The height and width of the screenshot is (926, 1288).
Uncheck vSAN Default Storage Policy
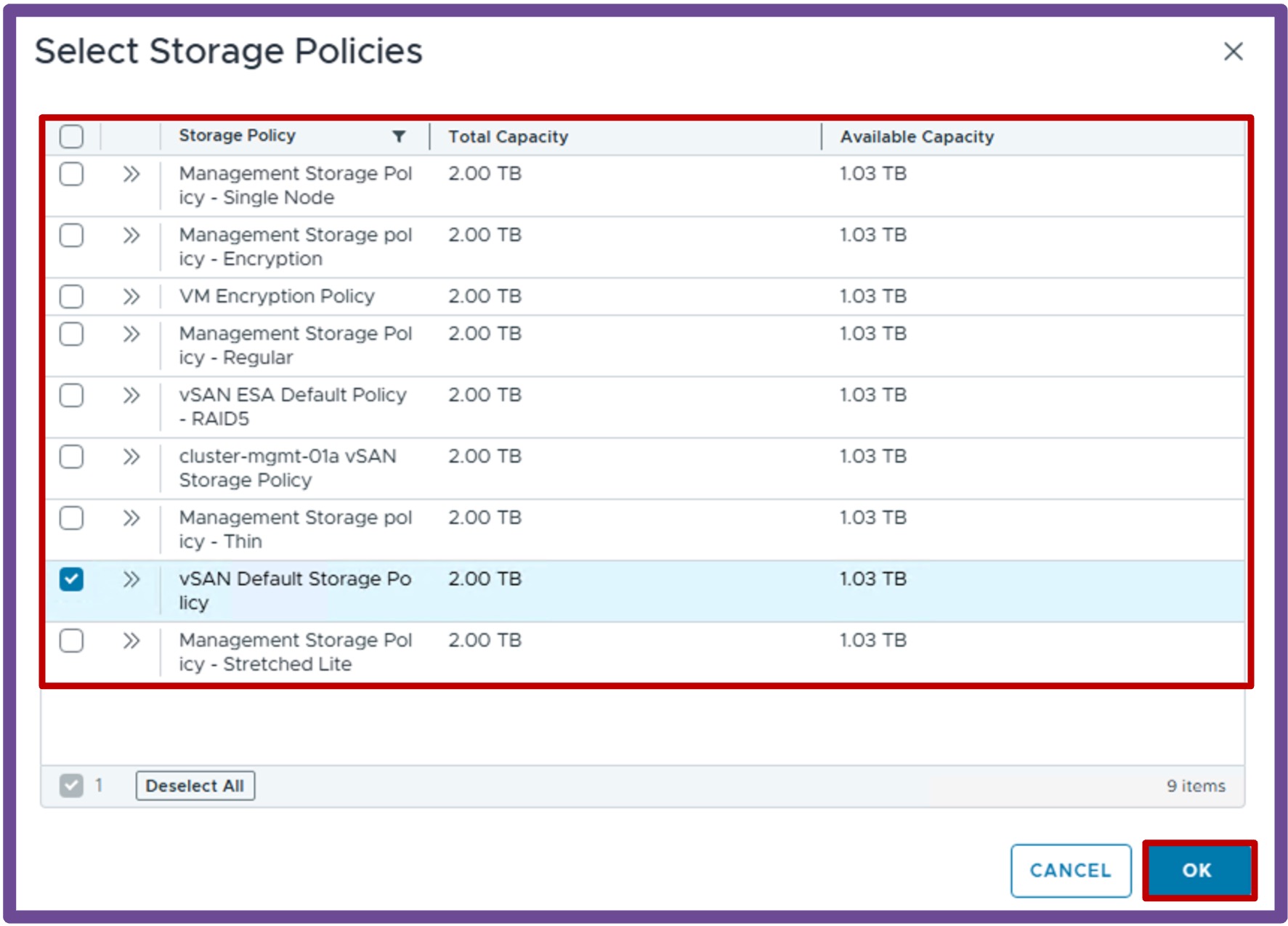click(71, 579)
